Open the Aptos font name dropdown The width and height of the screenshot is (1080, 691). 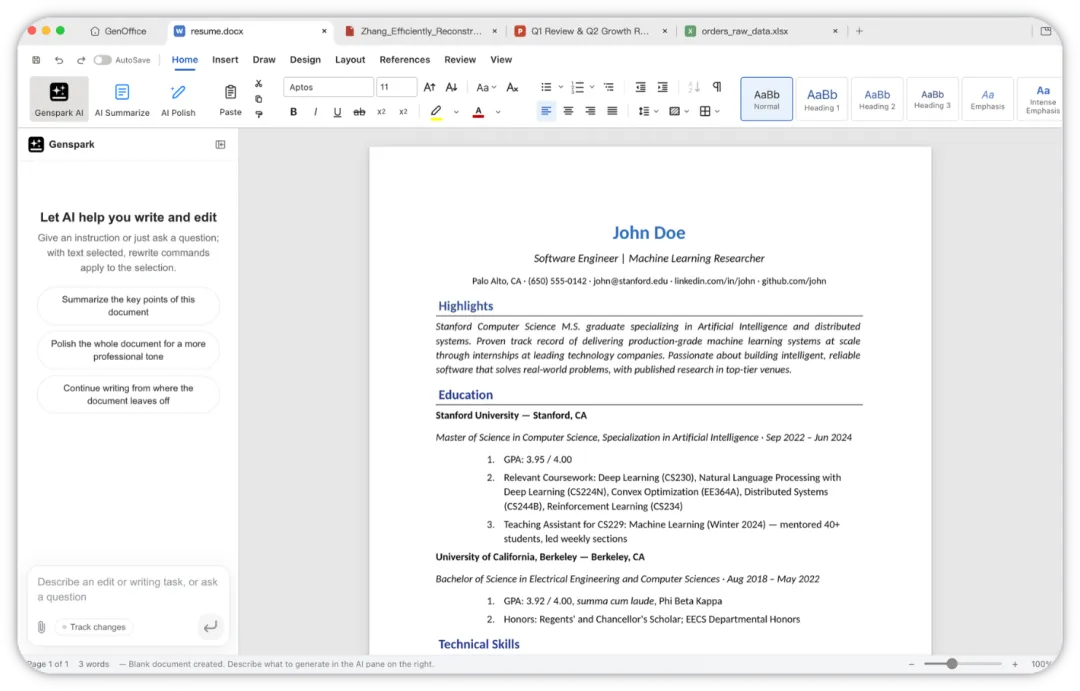pyautogui.click(x=329, y=87)
